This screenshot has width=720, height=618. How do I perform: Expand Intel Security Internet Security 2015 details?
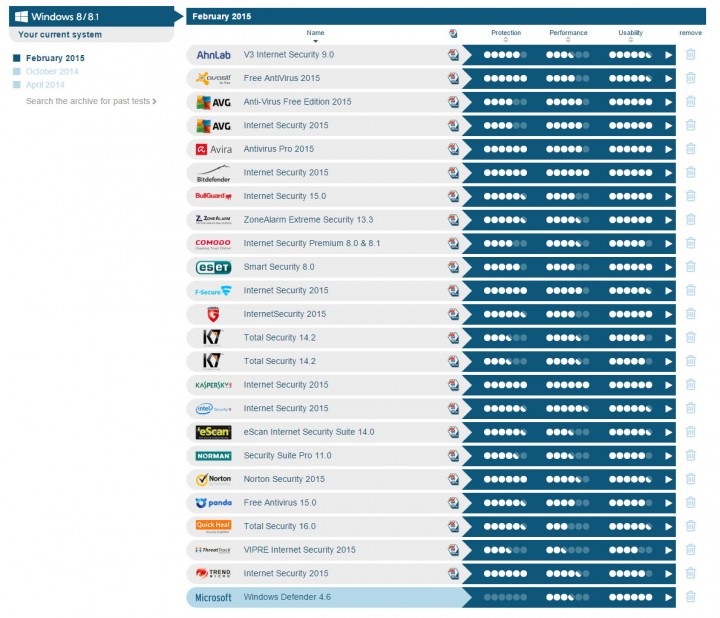(x=669, y=409)
